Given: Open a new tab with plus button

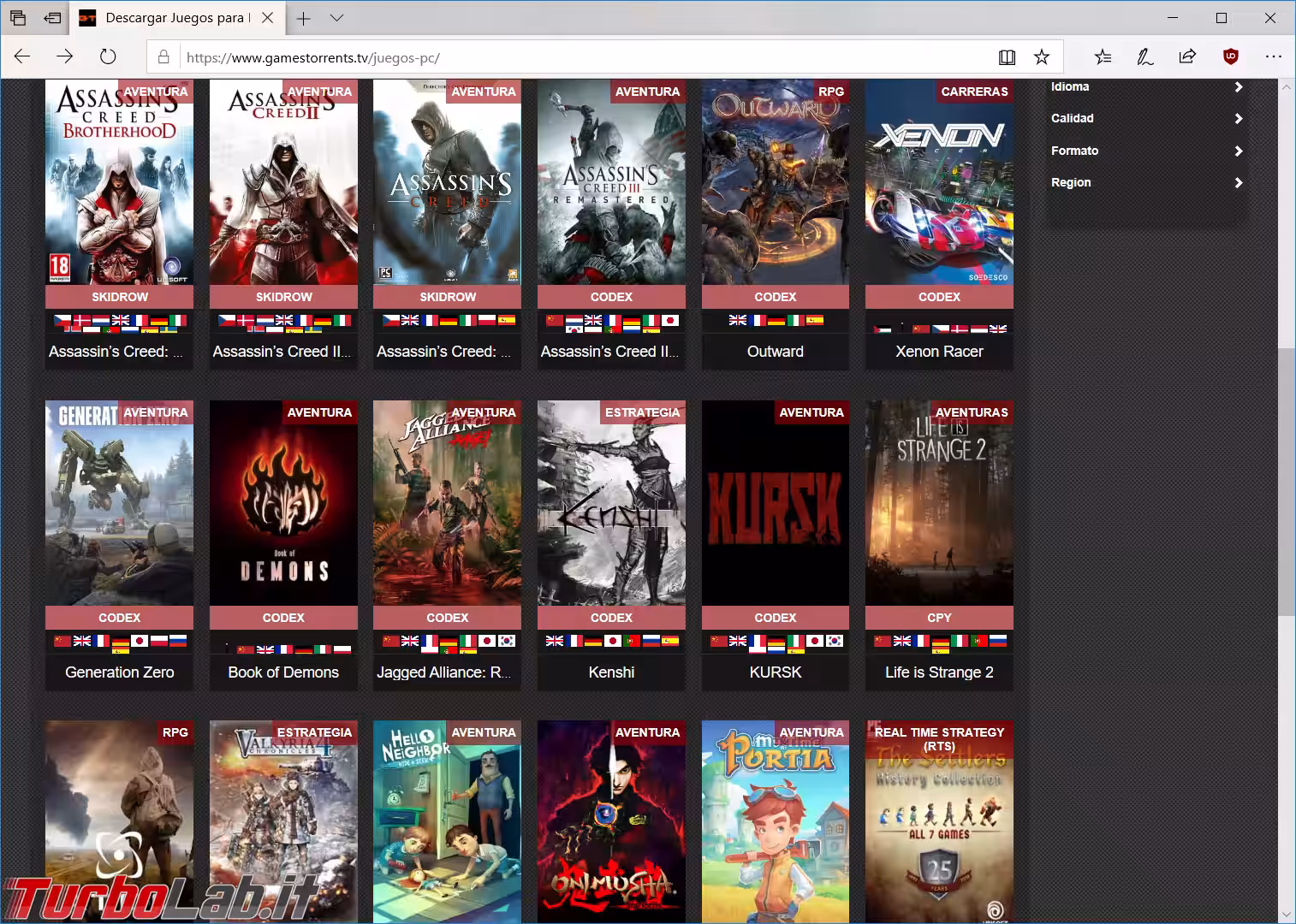Looking at the screenshot, I should 303,17.
